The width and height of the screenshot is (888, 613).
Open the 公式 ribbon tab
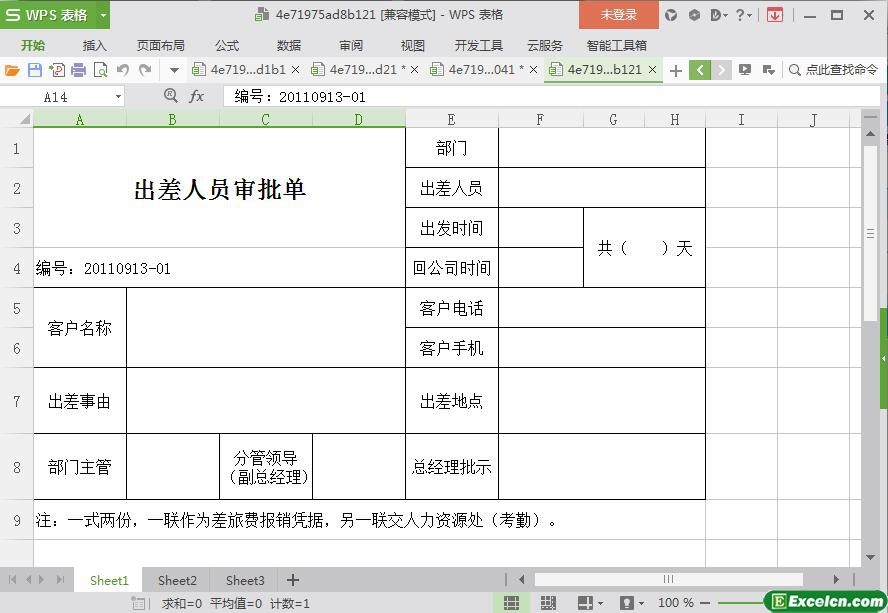point(227,45)
